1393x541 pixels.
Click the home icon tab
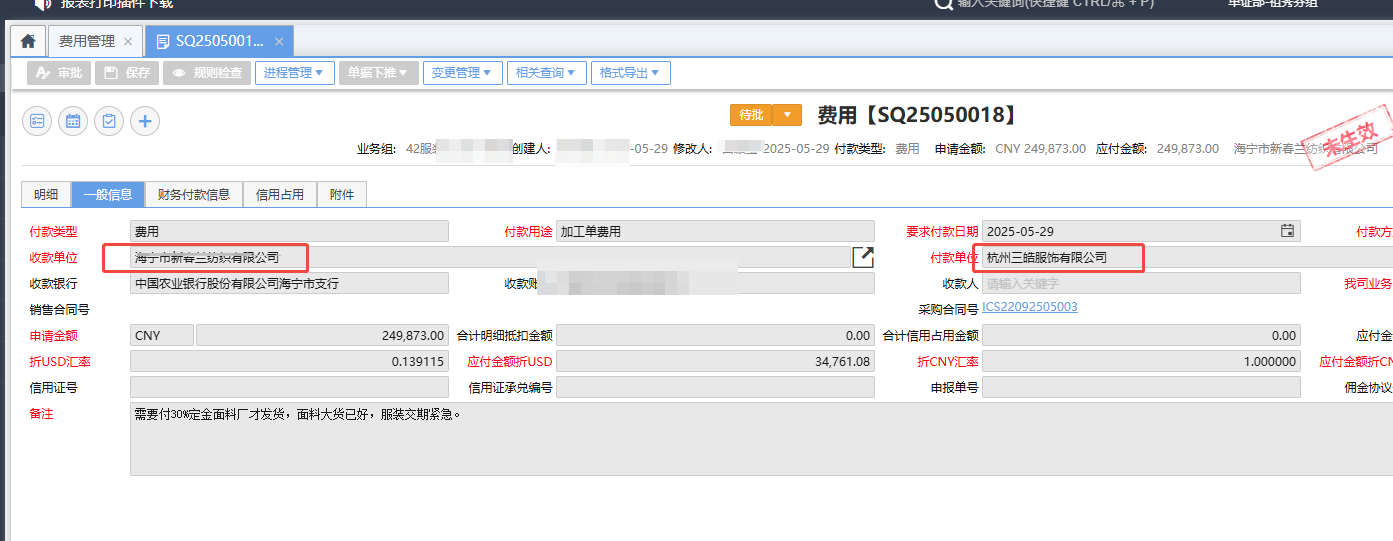(x=28, y=41)
